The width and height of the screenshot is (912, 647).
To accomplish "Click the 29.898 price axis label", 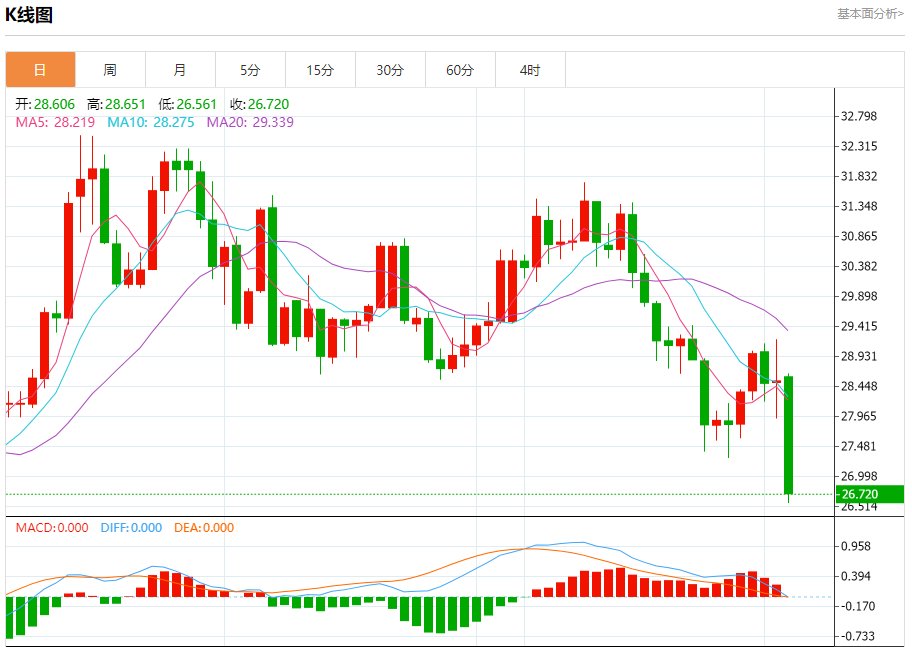I will [859, 296].
